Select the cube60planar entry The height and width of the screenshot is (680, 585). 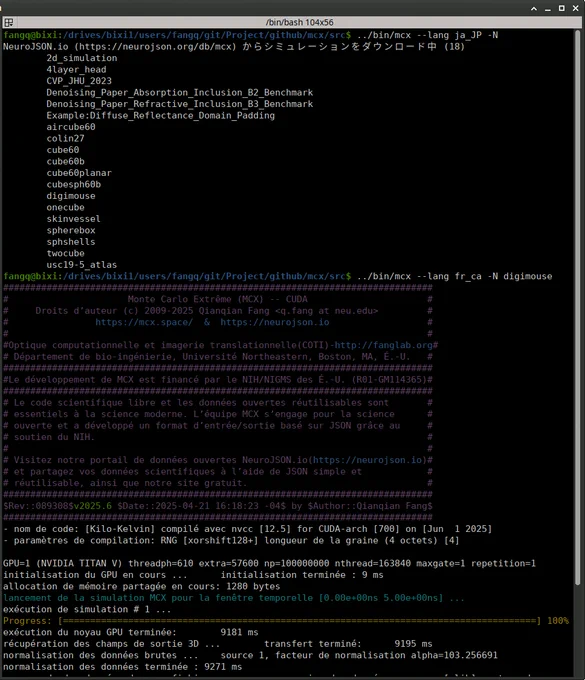(79, 173)
